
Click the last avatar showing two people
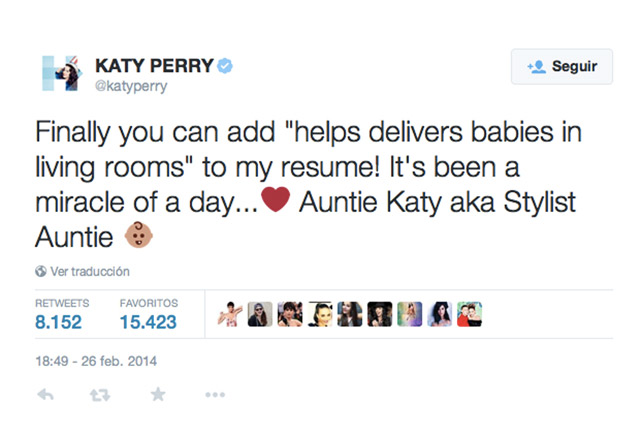pos(470,315)
